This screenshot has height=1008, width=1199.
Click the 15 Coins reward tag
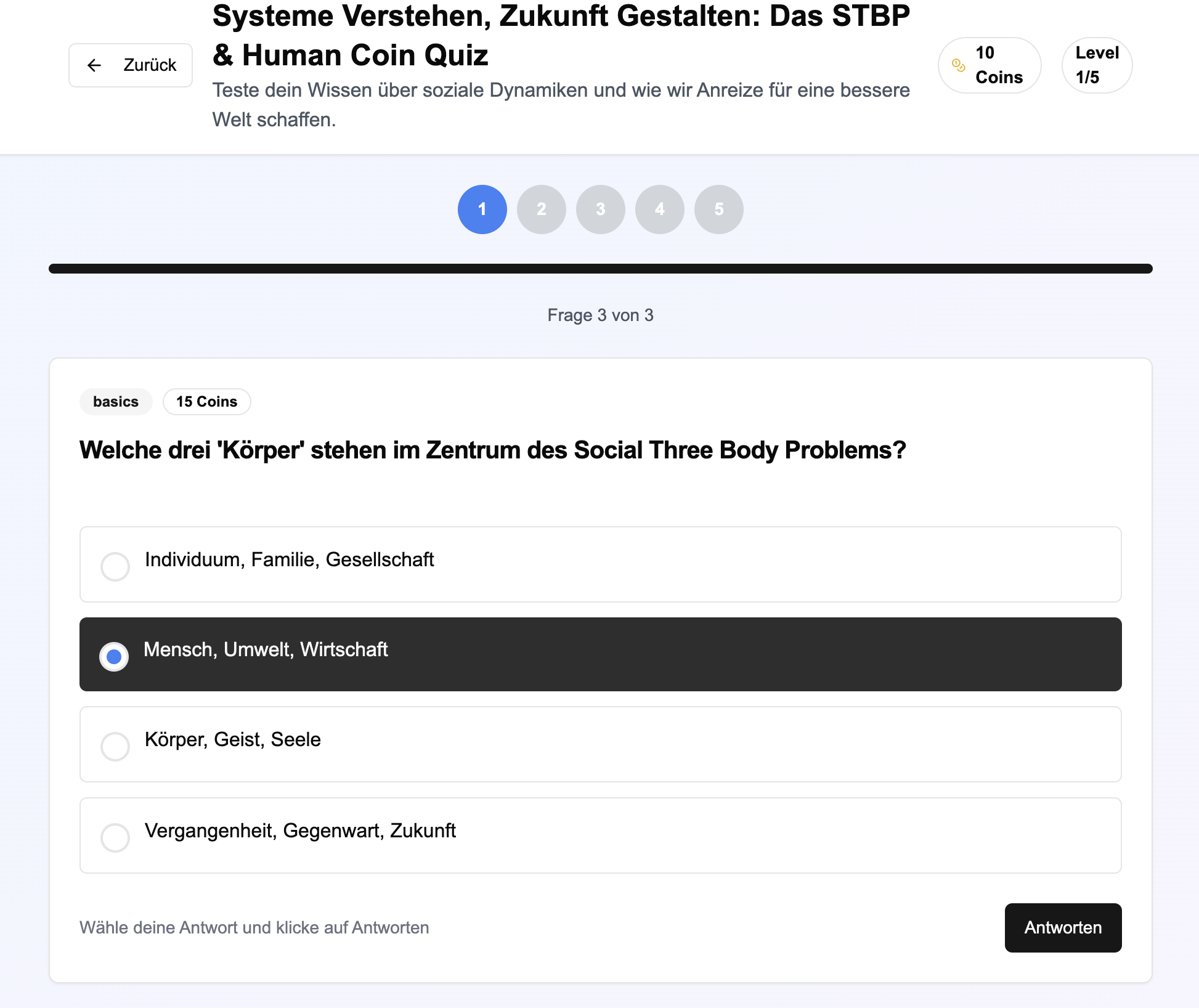[x=207, y=402]
